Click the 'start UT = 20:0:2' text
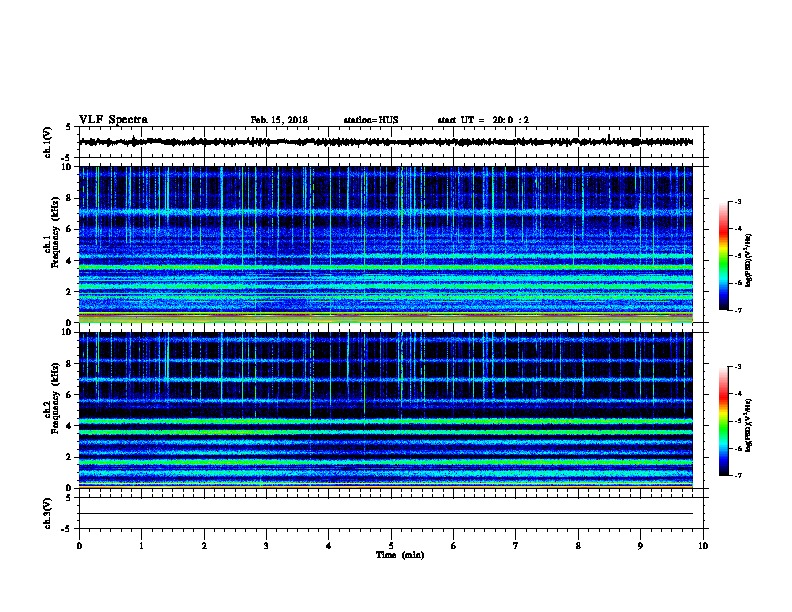 tap(483, 120)
